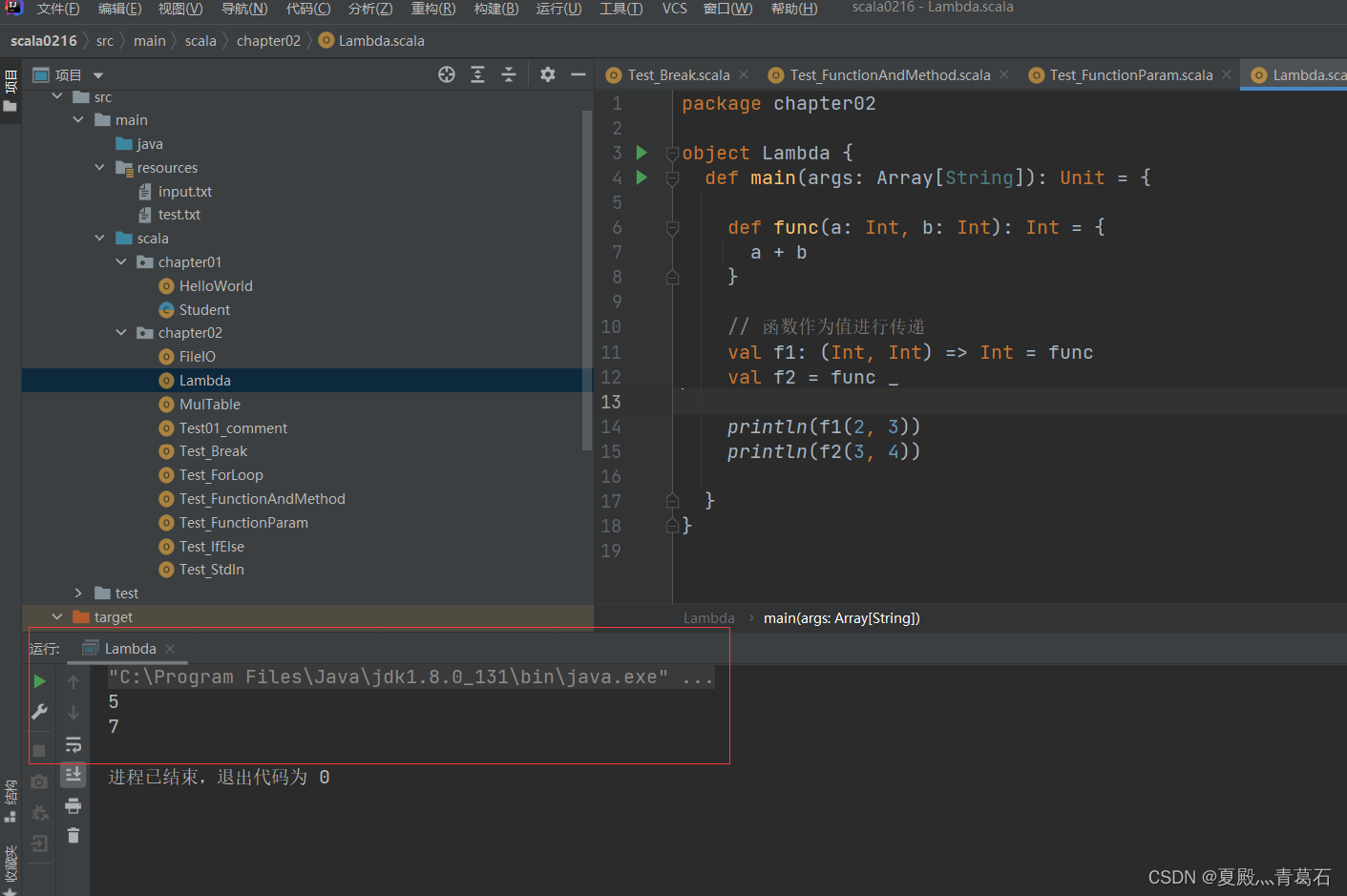The image size is (1347, 896).
Task: Run main method via gutter arrow
Action: click(642, 177)
